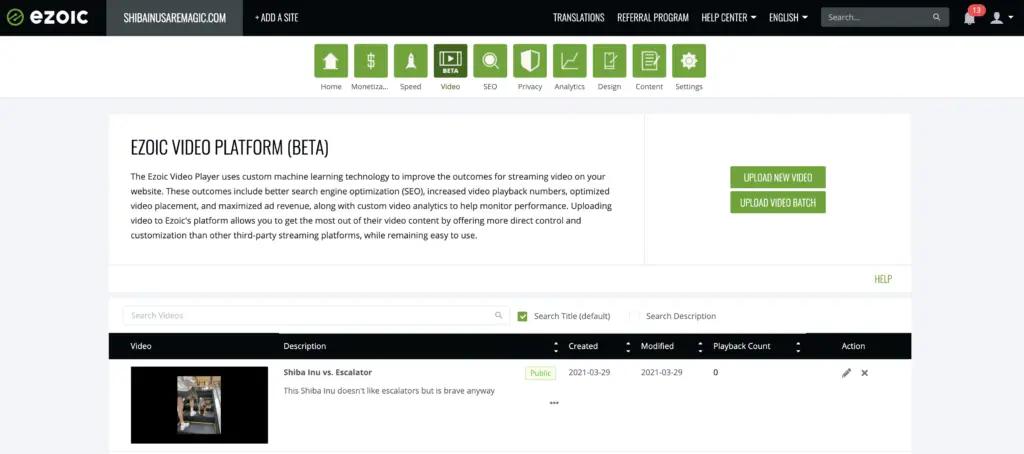Sort by Description column arrows
This screenshot has width=1024, height=454.
556,347
